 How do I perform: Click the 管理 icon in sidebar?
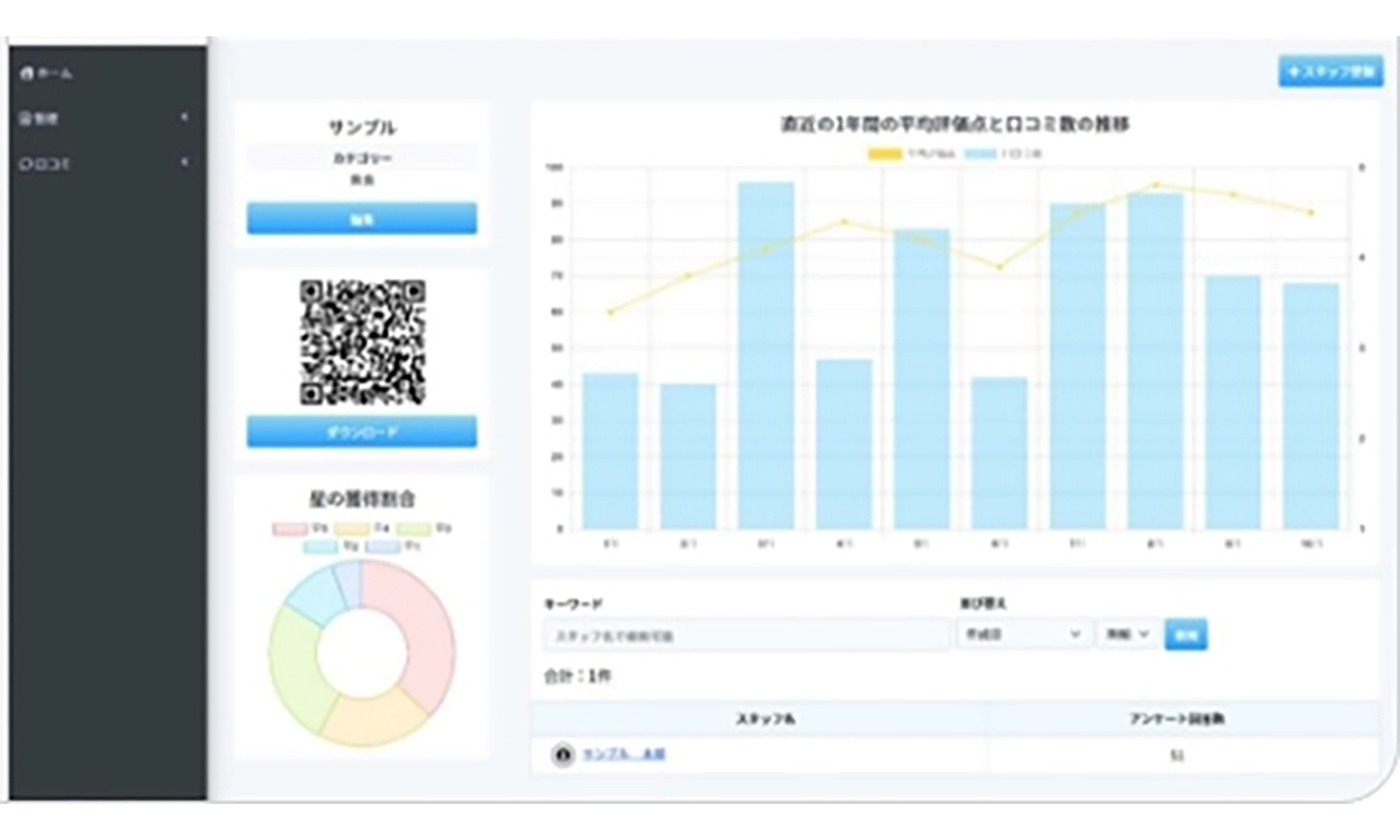(26, 118)
